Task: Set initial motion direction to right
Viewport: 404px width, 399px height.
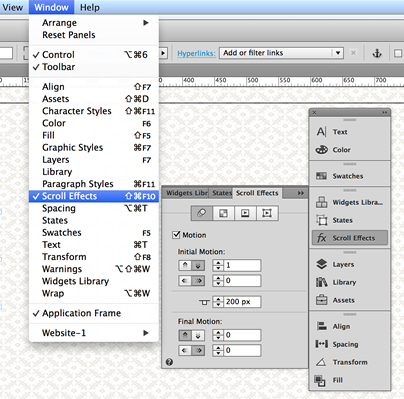Action: 198,281
